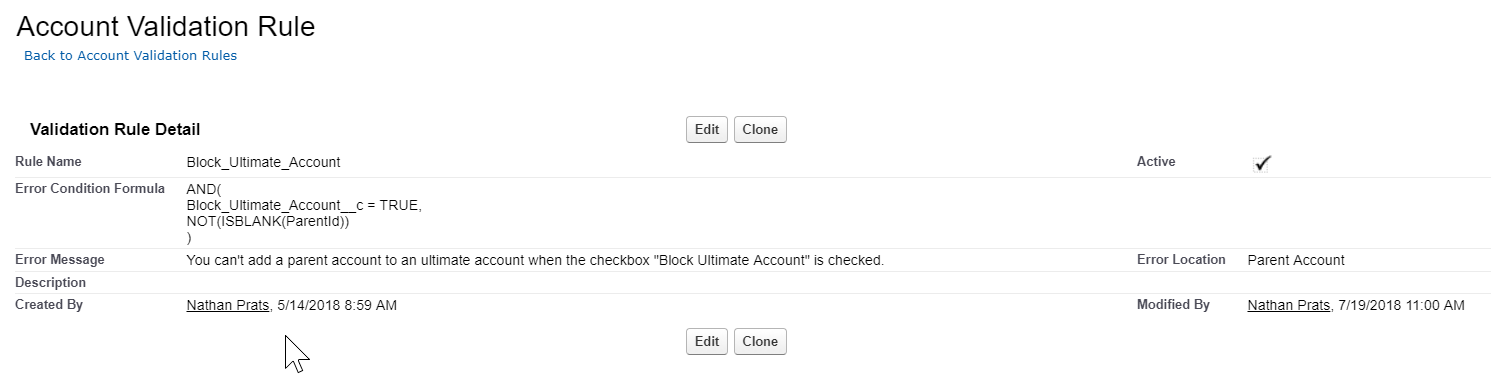
Task: Click the Active field label
Action: 1156,161
